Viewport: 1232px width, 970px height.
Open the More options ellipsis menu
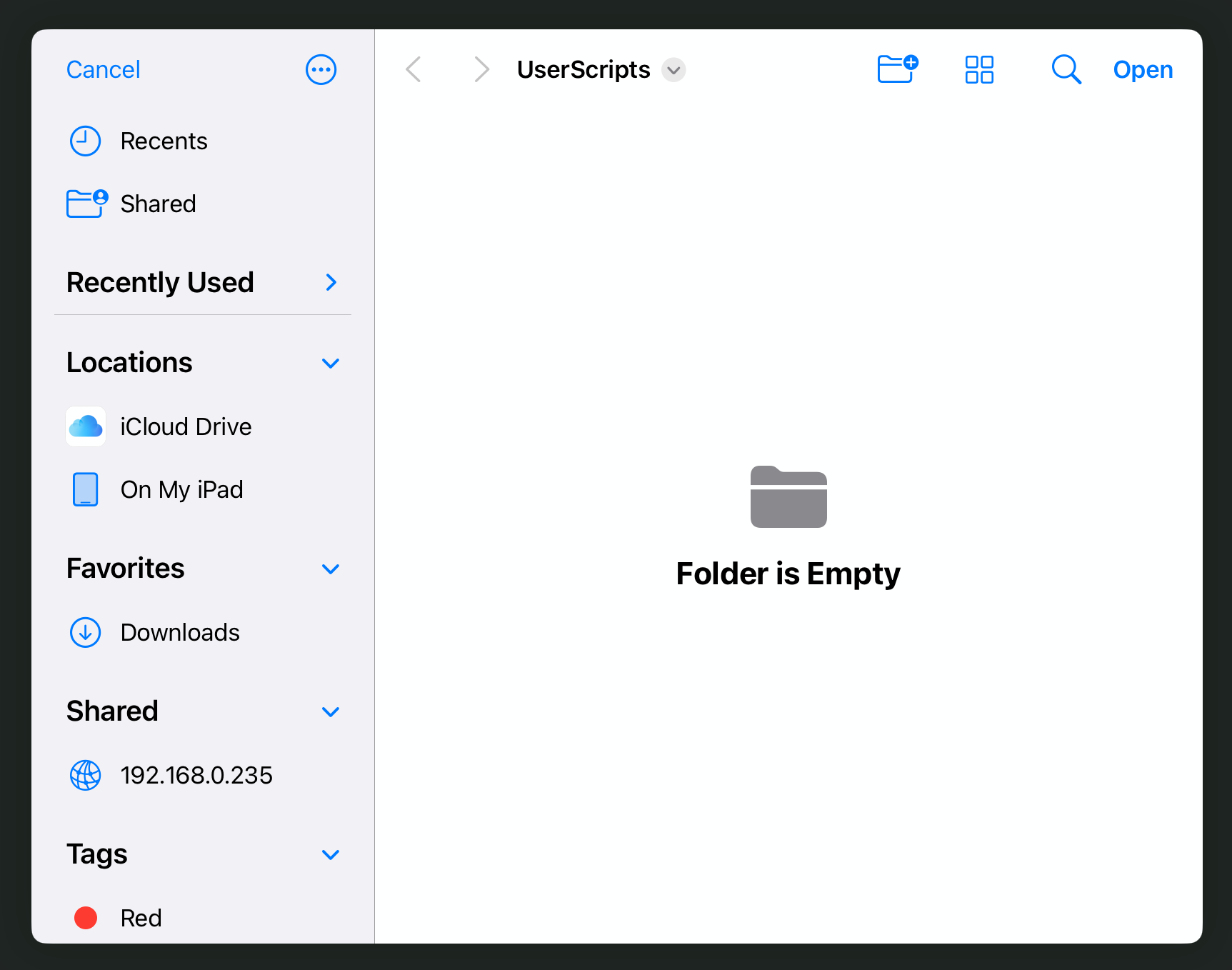pos(321,70)
